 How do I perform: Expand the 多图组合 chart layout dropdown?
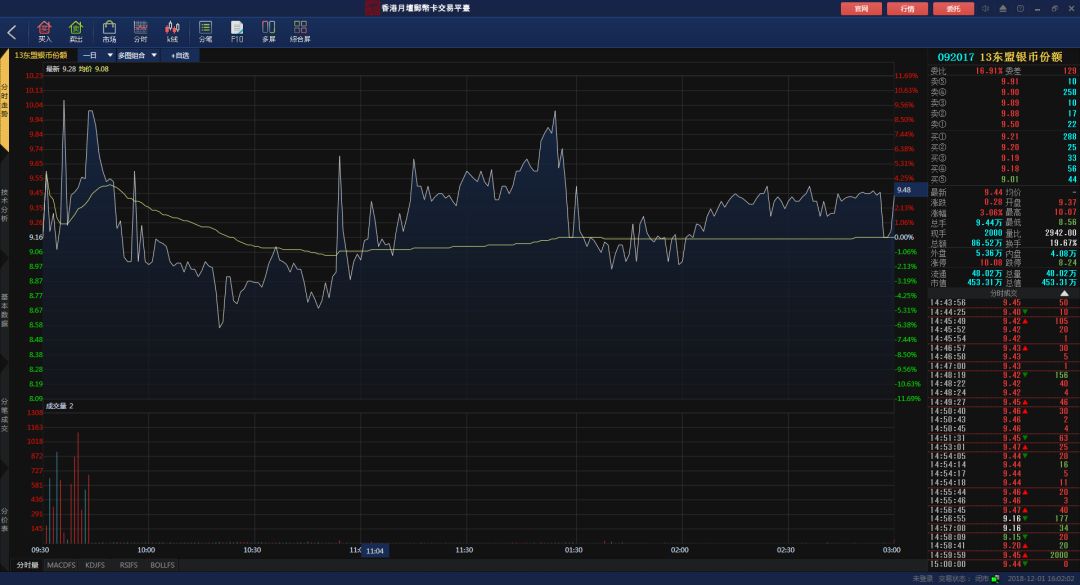click(137, 55)
